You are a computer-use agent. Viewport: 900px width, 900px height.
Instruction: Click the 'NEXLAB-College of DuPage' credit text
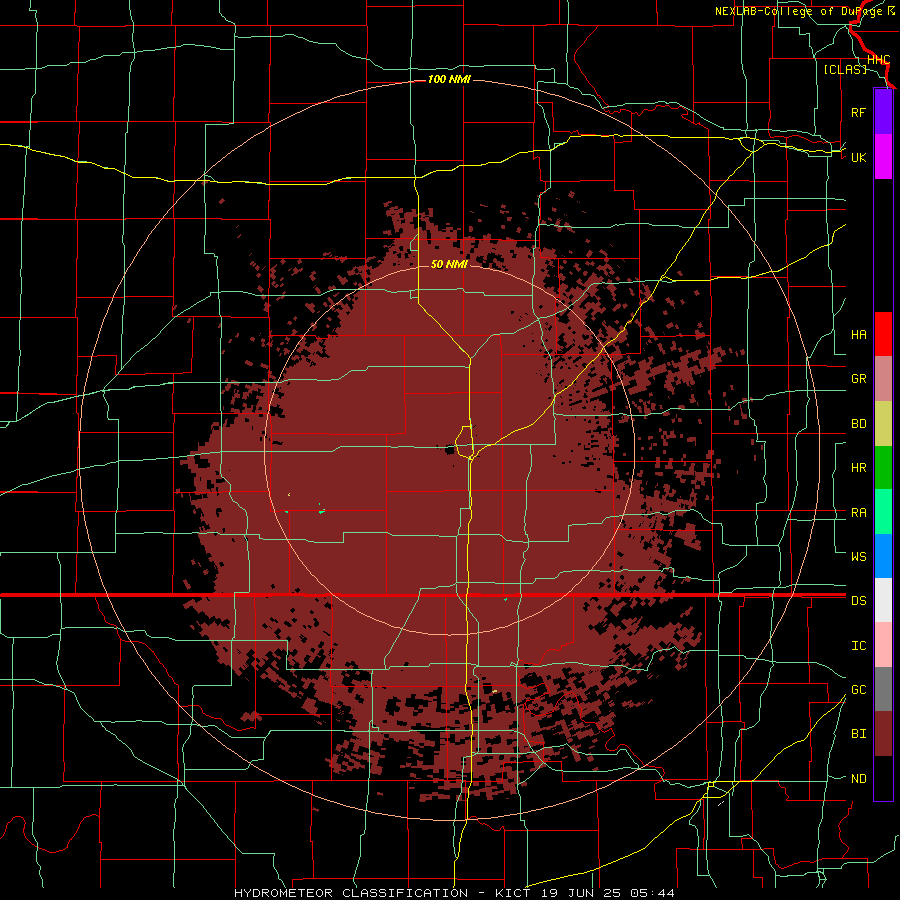(x=800, y=11)
